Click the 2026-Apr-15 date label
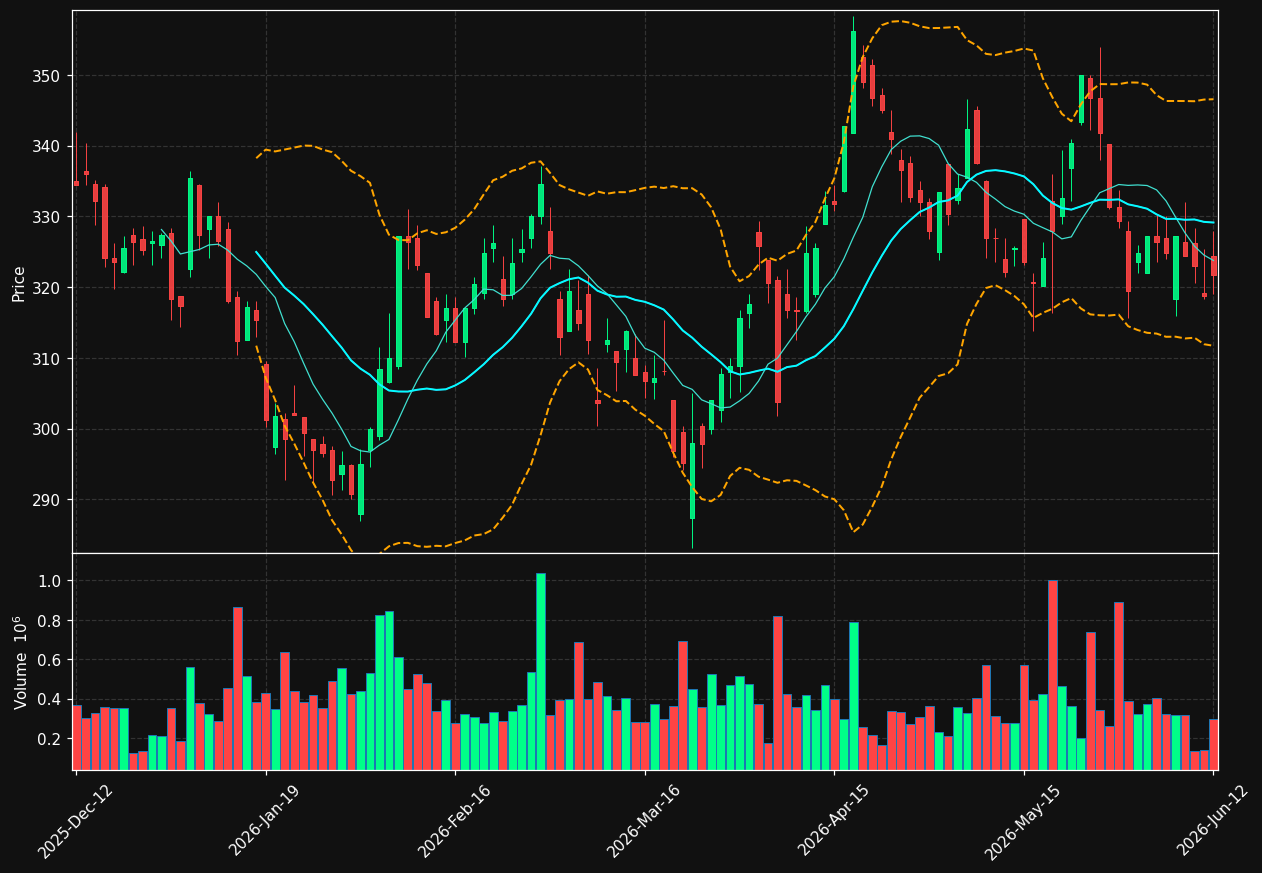 (x=834, y=820)
